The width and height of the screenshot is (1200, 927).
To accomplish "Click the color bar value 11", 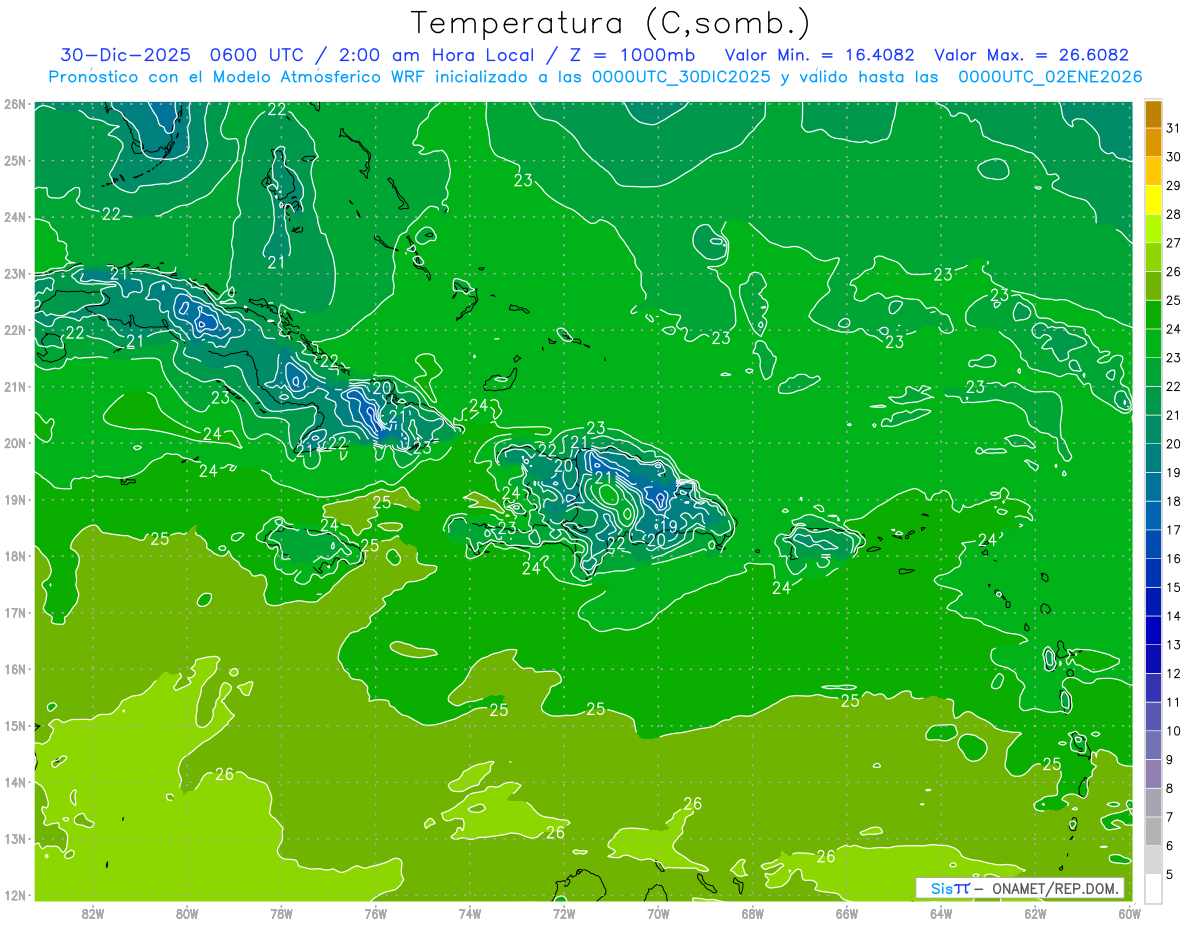I will (1173, 703).
